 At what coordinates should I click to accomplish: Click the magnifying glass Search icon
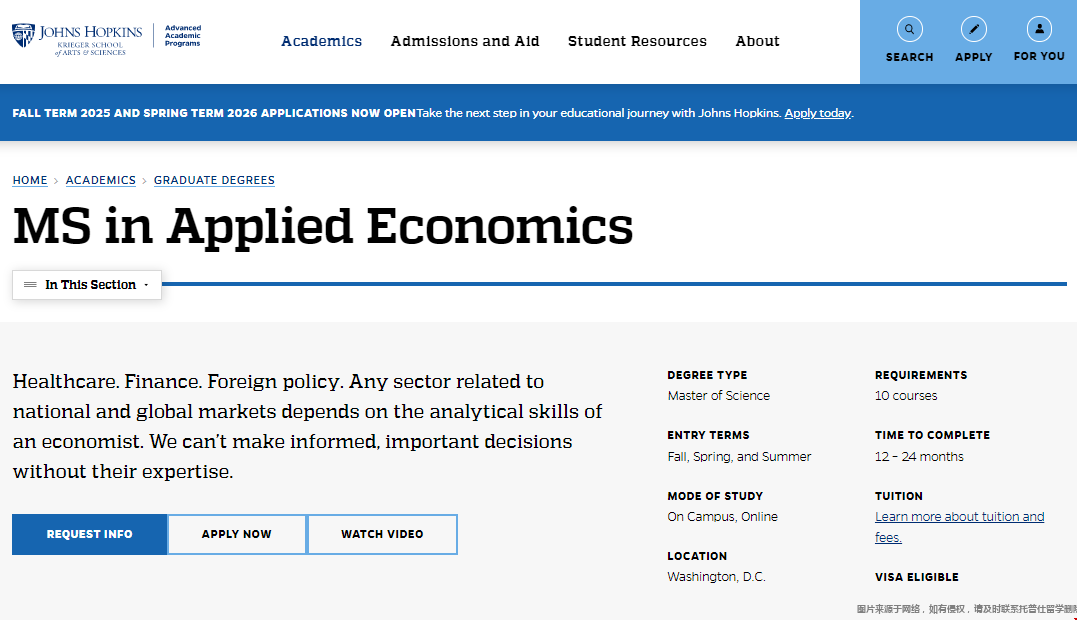909,29
